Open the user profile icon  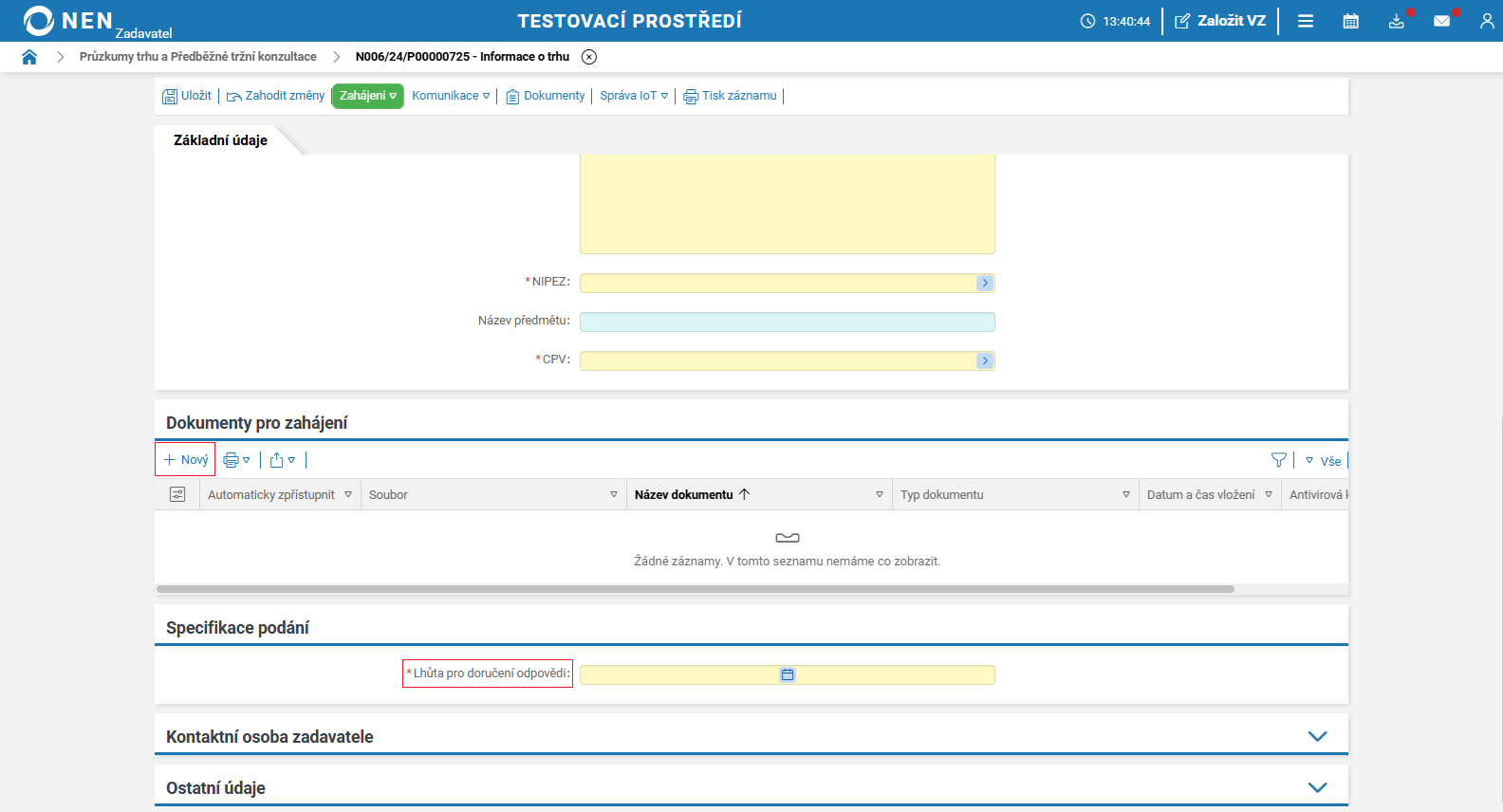pos(1486,21)
